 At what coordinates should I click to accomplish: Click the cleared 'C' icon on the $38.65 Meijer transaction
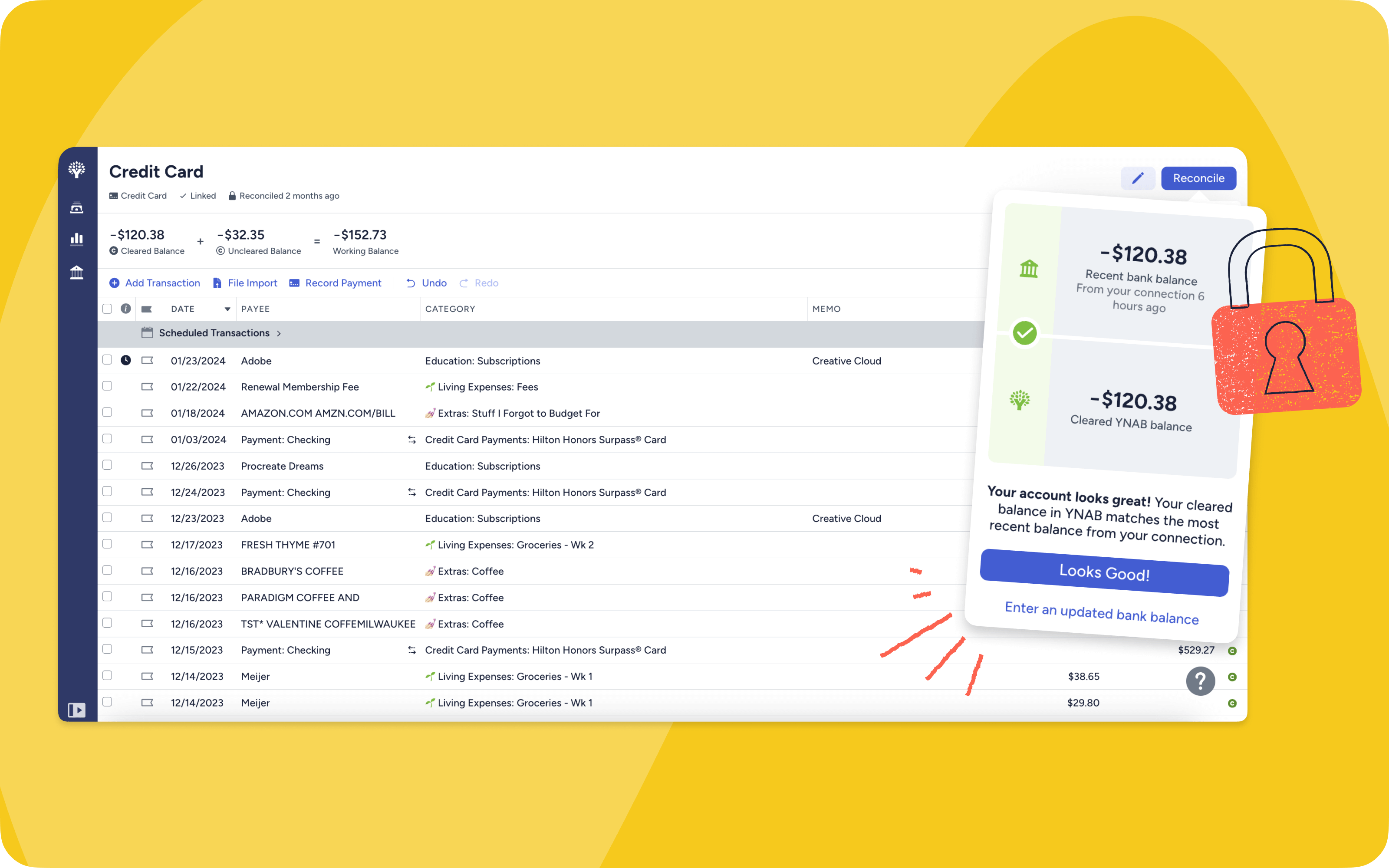tap(1233, 676)
